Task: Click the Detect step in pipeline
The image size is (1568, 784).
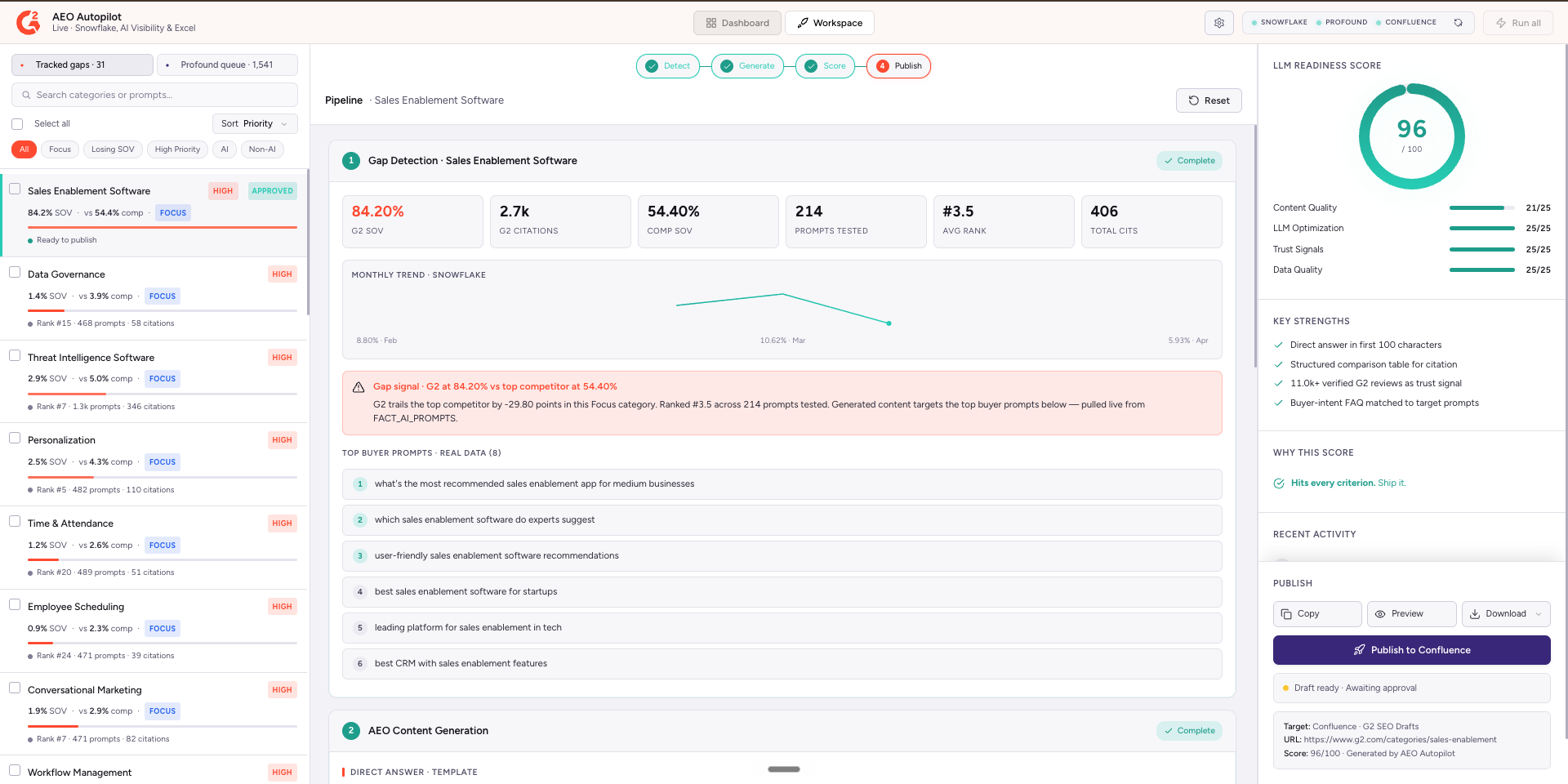Action: coord(667,66)
